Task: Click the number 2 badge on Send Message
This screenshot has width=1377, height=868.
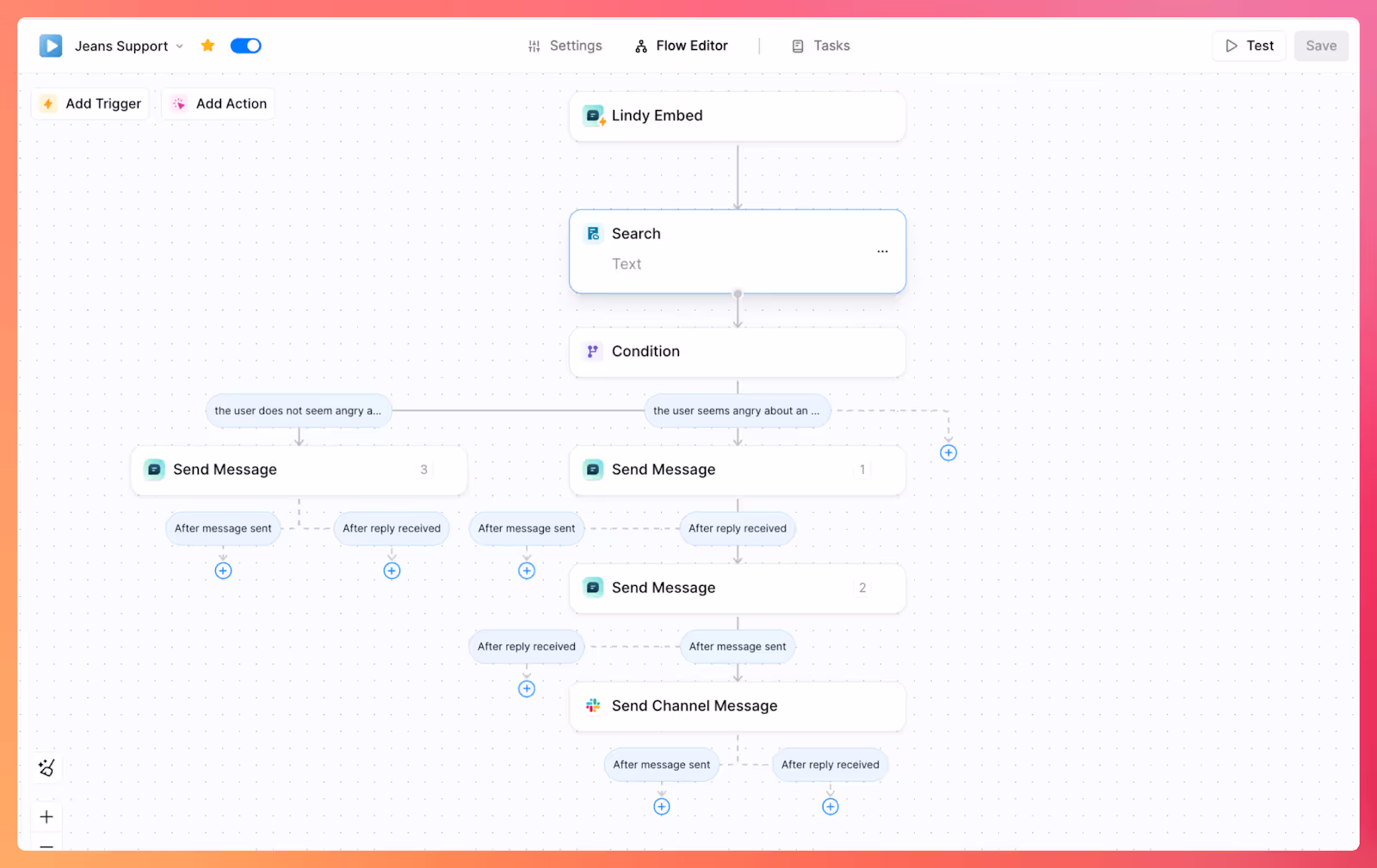Action: 862,588
